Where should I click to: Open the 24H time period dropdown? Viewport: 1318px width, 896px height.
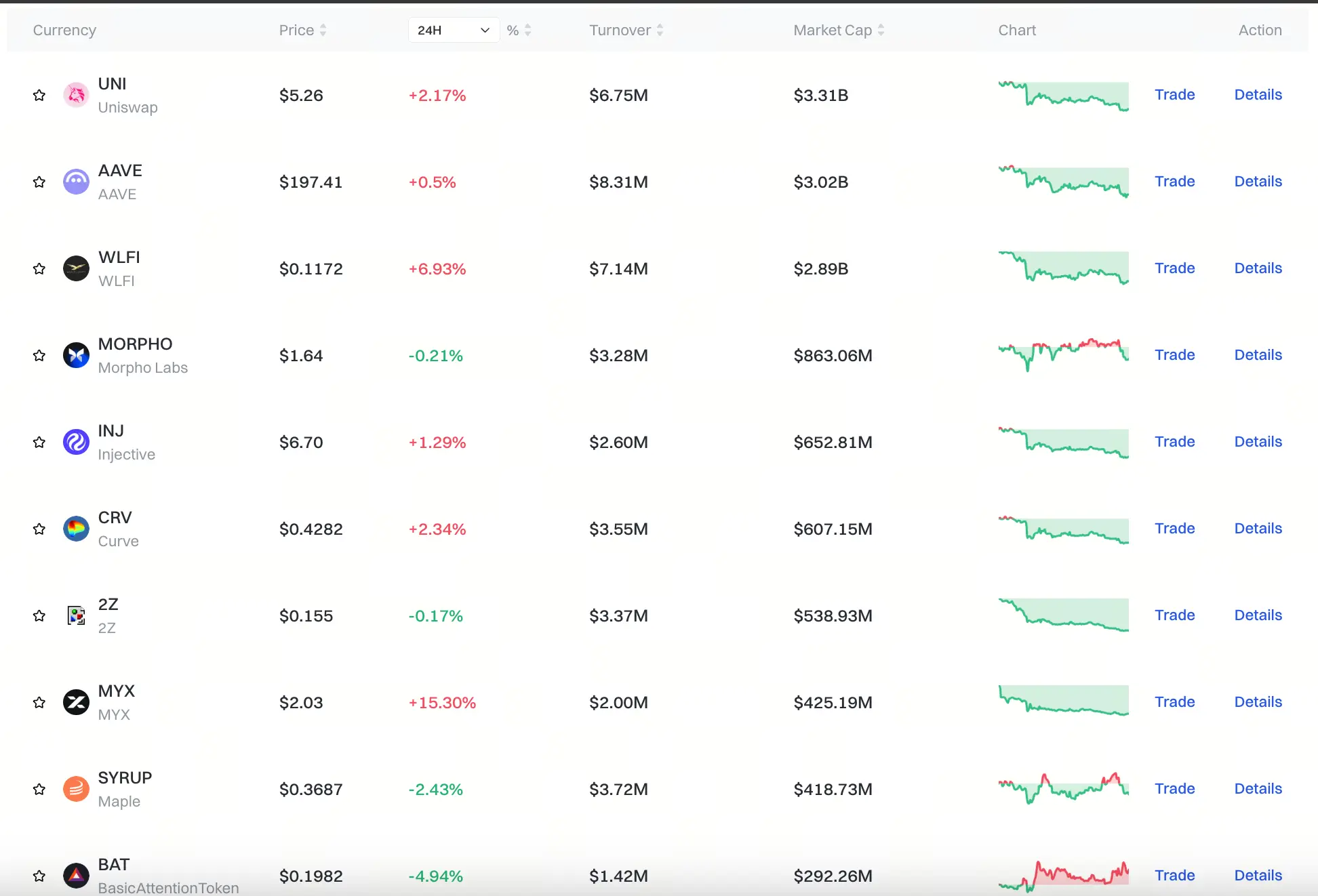coord(453,30)
